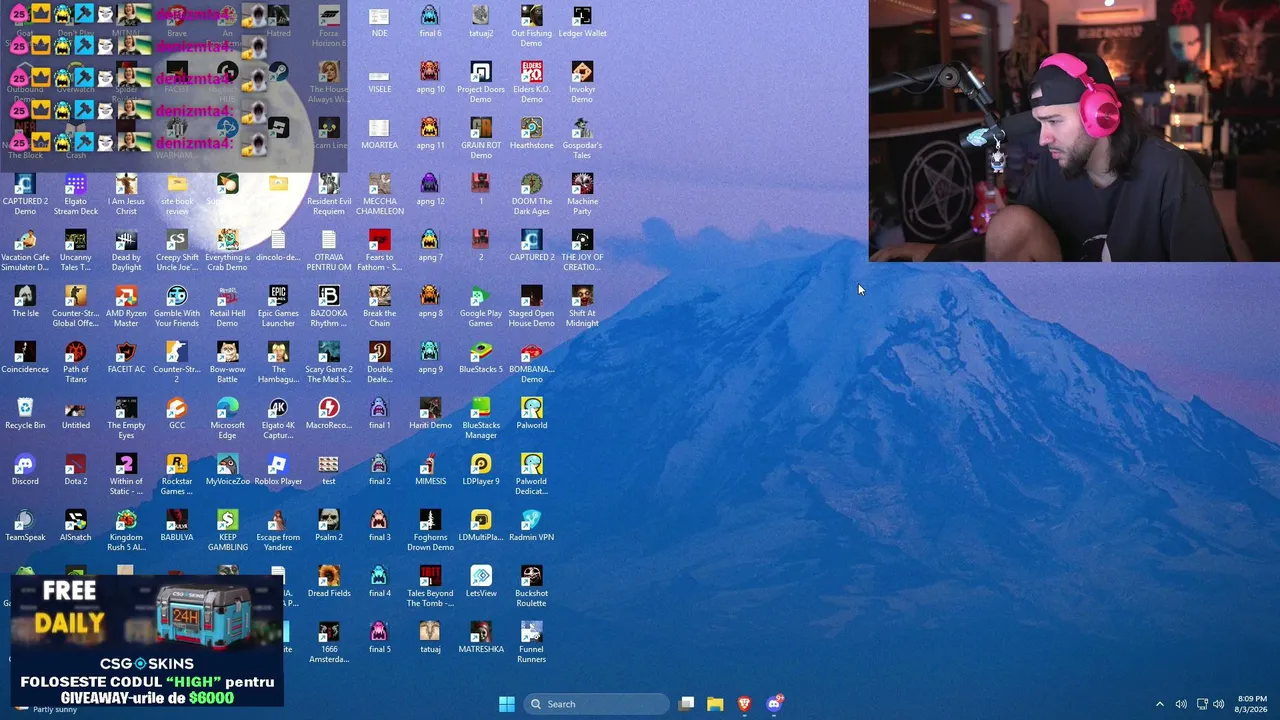1280x720 pixels.
Task: Select the Gamble With Your Friends icon
Action: [x=177, y=307]
